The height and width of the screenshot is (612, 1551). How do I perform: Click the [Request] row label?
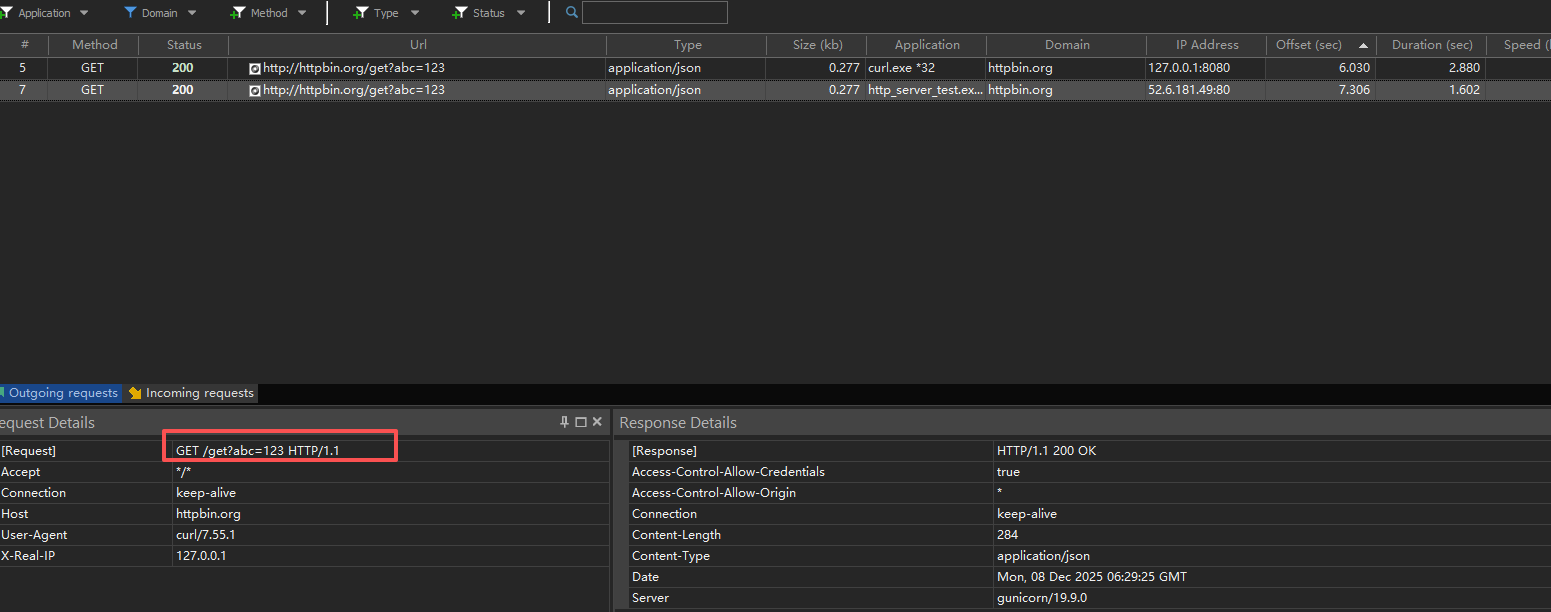(x=29, y=451)
